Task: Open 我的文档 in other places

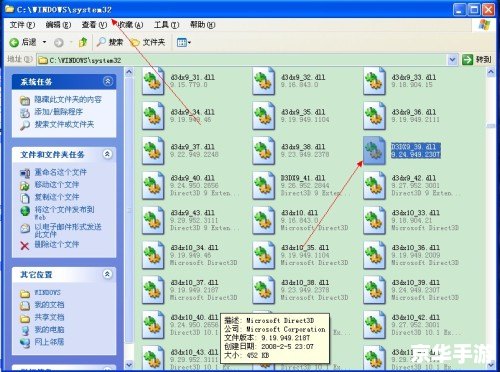Action: [x=49, y=305]
